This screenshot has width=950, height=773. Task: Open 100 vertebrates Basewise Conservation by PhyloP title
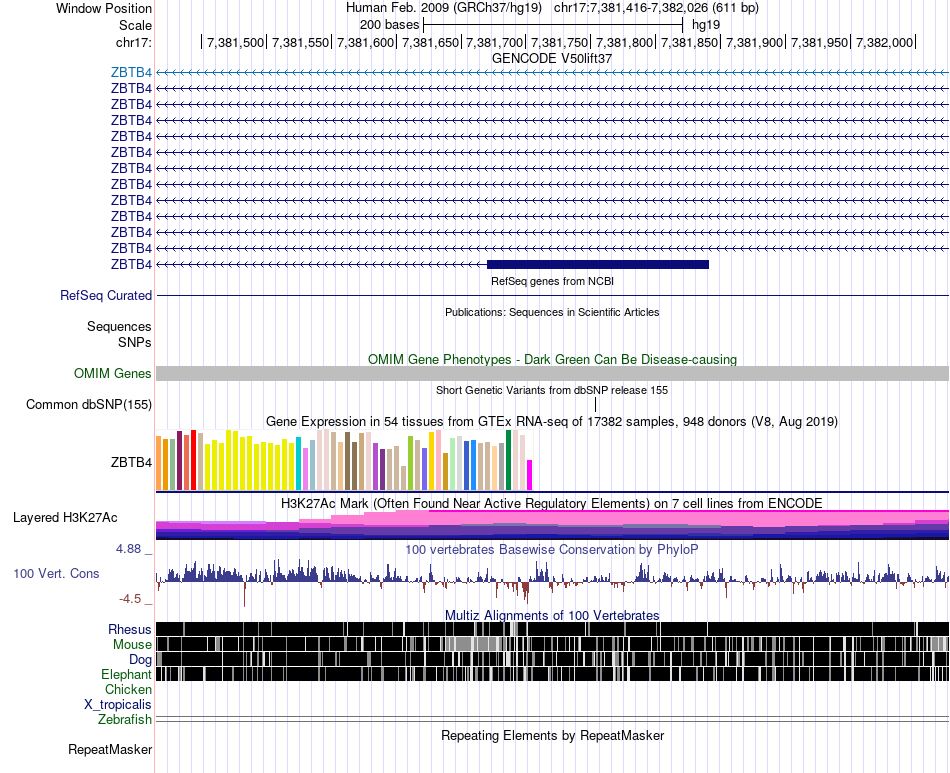point(552,549)
